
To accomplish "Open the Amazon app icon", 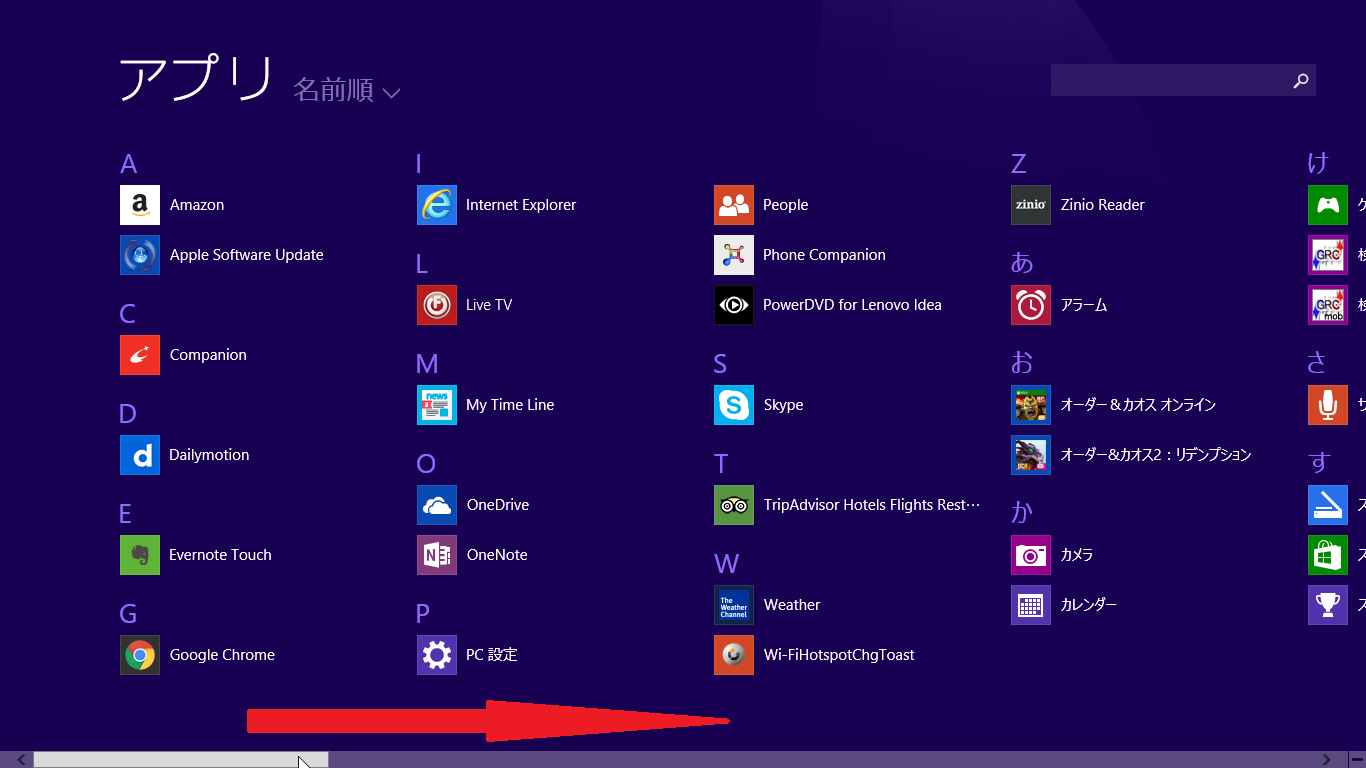I will pyautogui.click(x=140, y=205).
